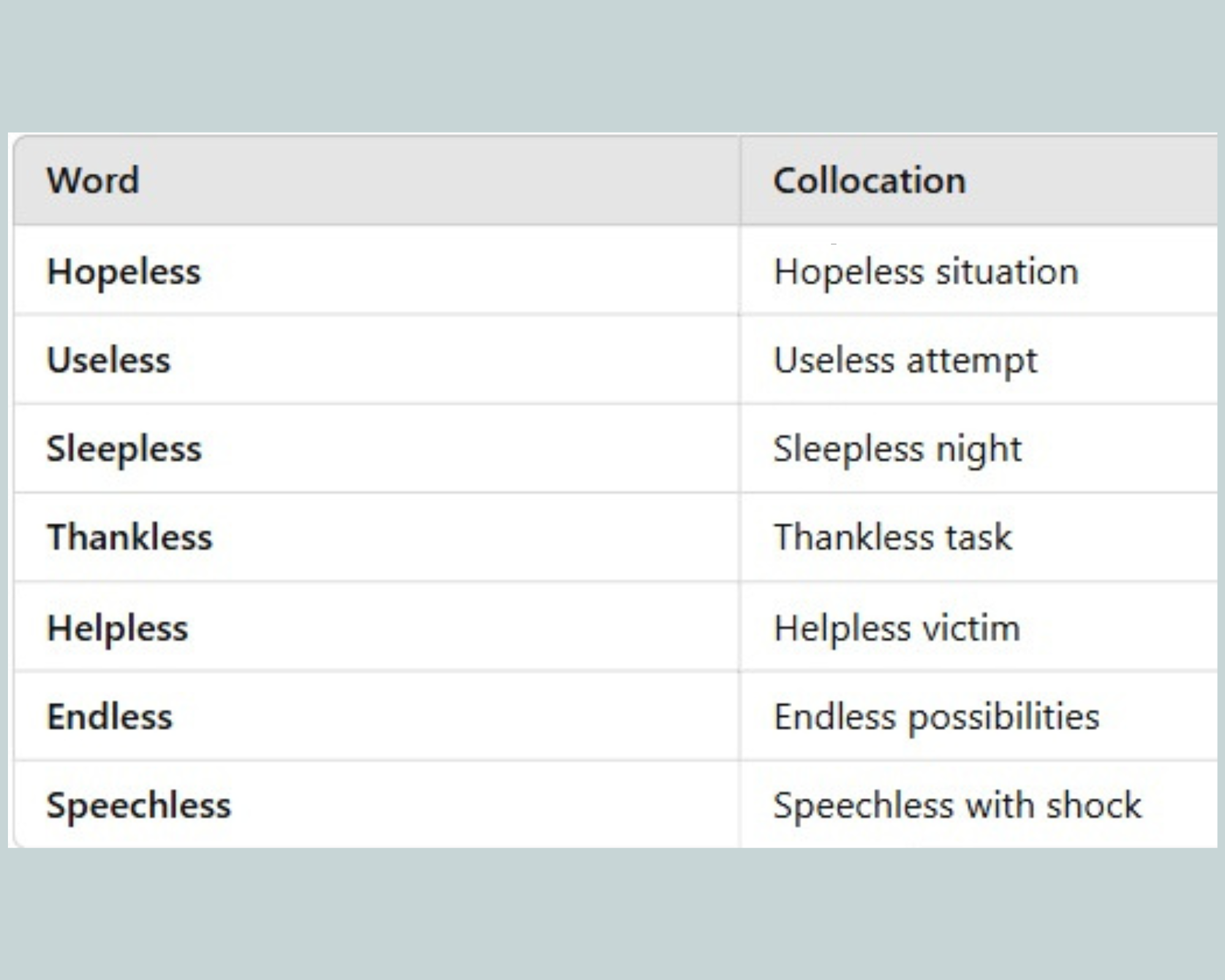
Task: Click the Endless possibilities collocation
Action: (x=937, y=718)
